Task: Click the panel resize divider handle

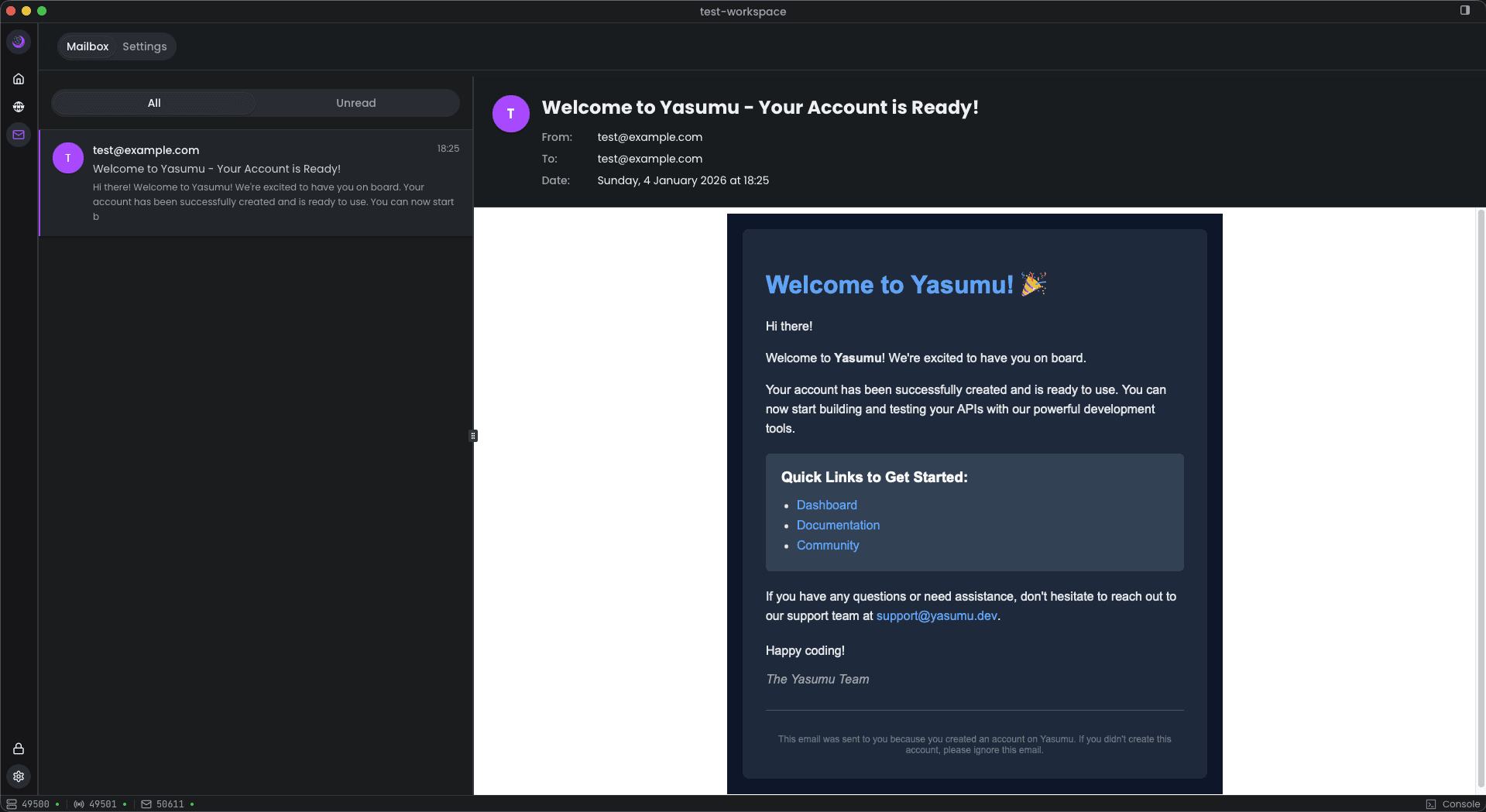Action: click(x=473, y=436)
